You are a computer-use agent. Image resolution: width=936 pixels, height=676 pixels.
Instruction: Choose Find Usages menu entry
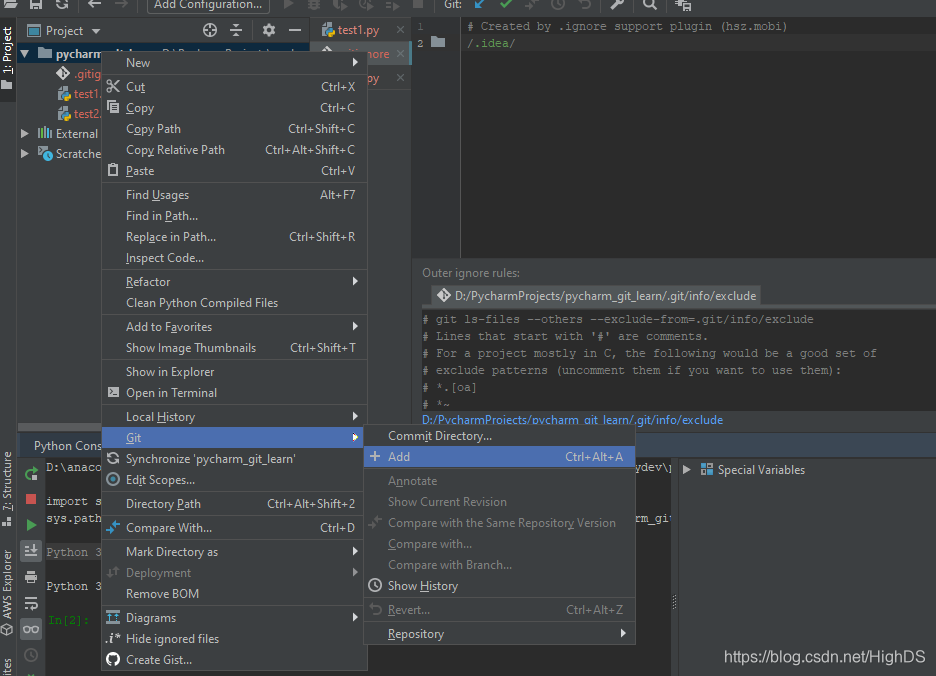click(235, 195)
